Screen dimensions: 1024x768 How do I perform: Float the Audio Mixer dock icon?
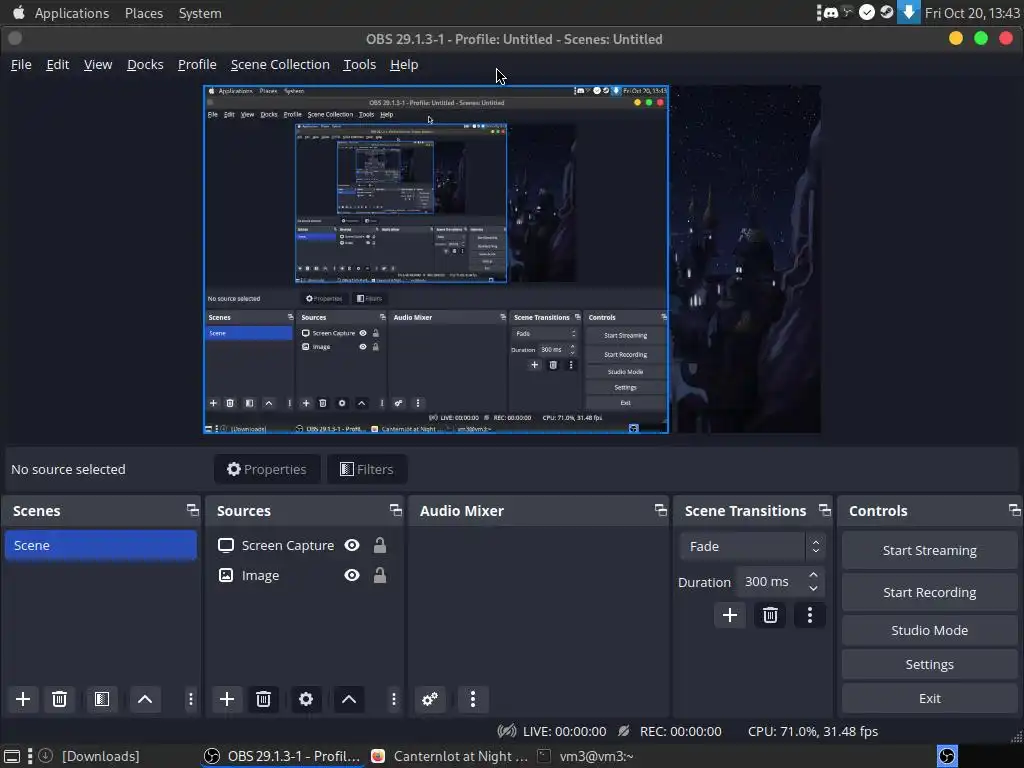661,510
